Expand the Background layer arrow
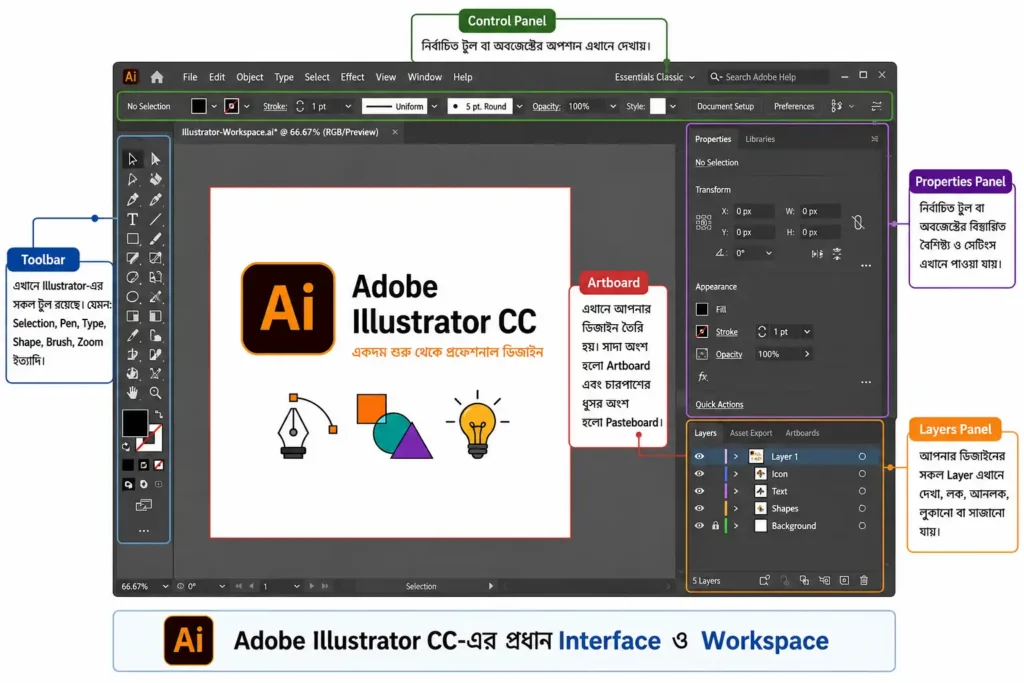The height and width of the screenshot is (683, 1024). pos(736,526)
